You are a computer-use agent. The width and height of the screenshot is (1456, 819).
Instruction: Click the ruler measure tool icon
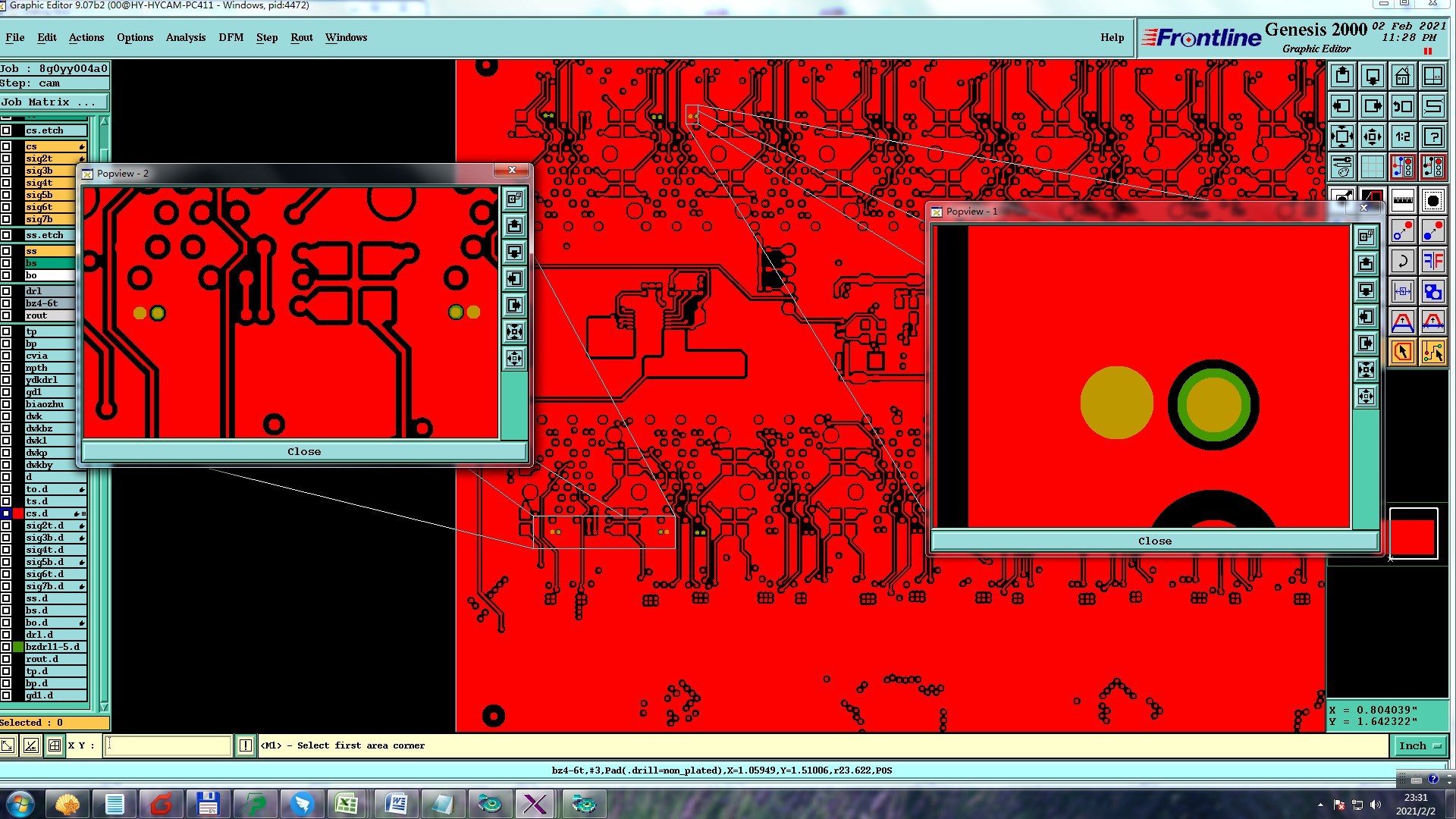click(x=1402, y=201)
